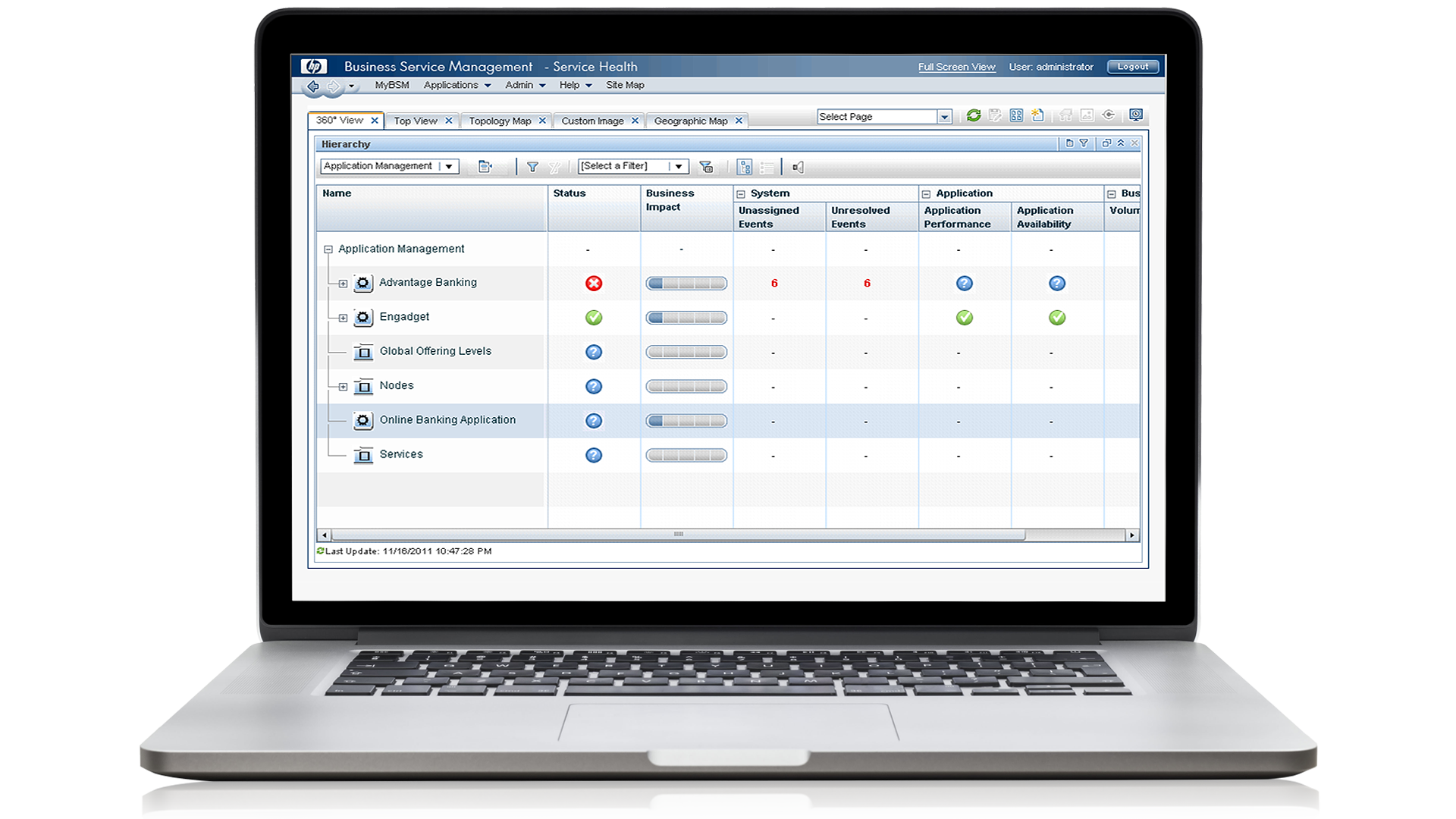Open the navigation history dropdown arrow

(x=351, y=86)
